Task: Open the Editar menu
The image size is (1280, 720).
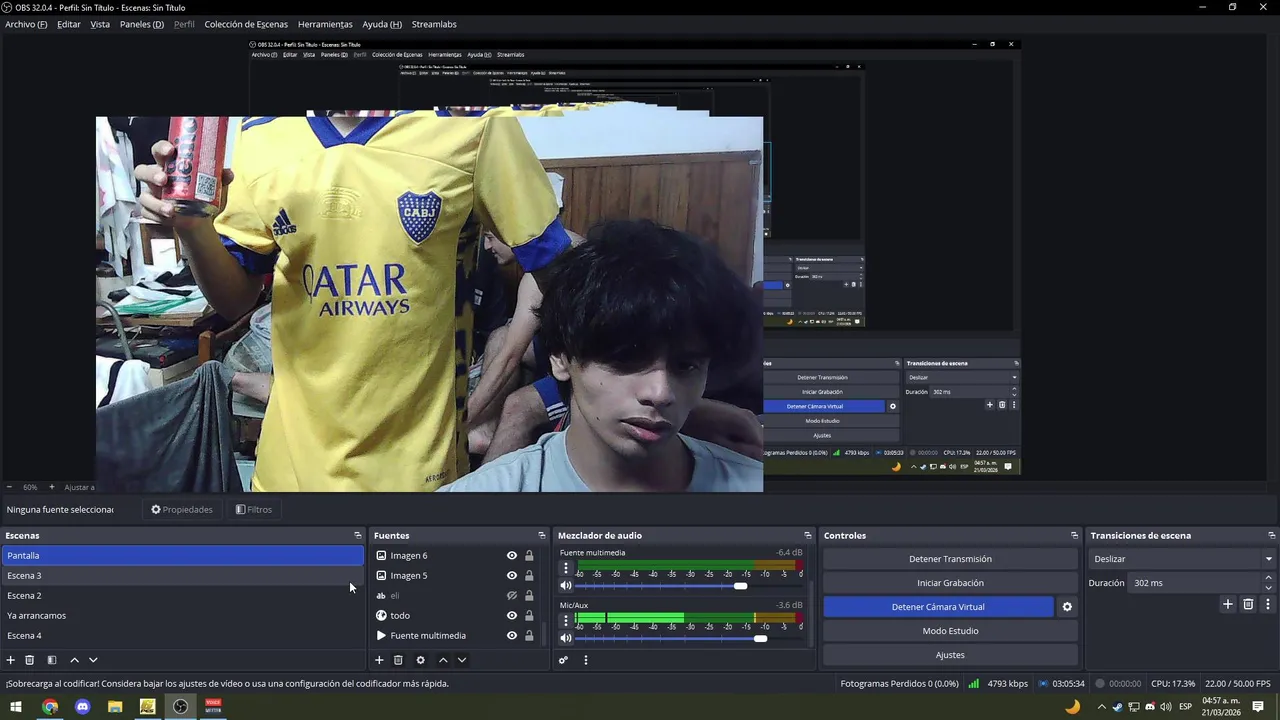Action: [69, 24]
